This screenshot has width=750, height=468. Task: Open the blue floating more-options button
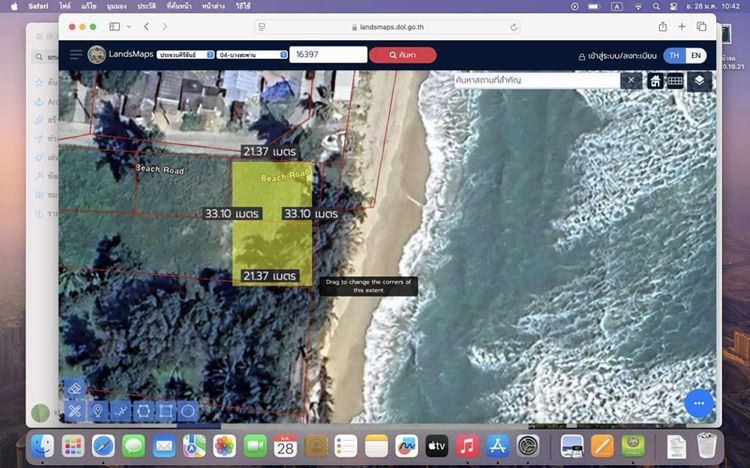pyautogui.click(x=699, y=403)
